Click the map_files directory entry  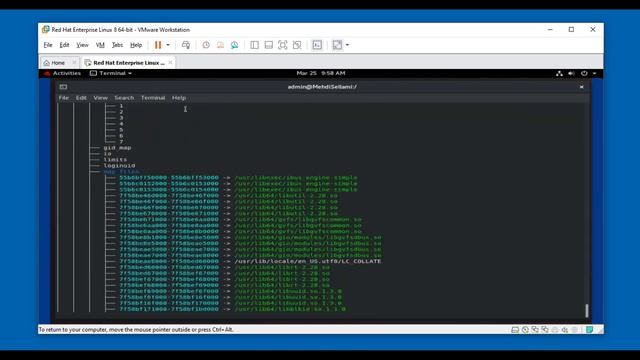point(121,172)
